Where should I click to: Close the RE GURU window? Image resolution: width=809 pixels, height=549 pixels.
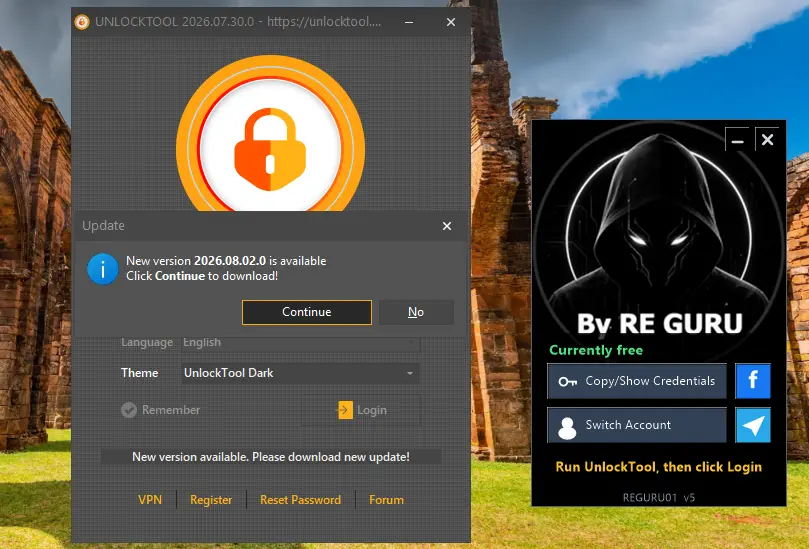pyautogui.click(x=767, y=139)
